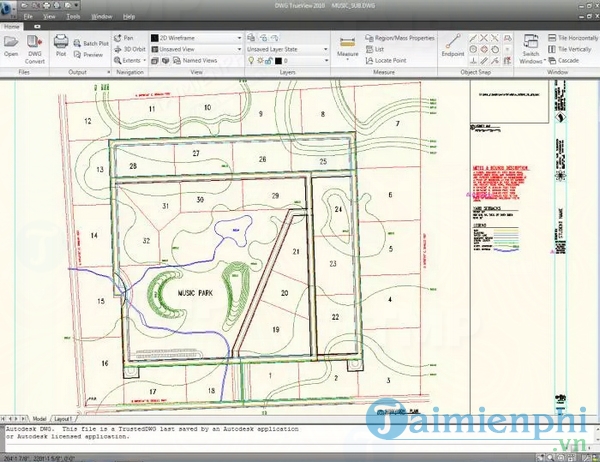Open the plot Preview
The height and width of the screenshot is (462, 600).
click(x=88, y=55)
